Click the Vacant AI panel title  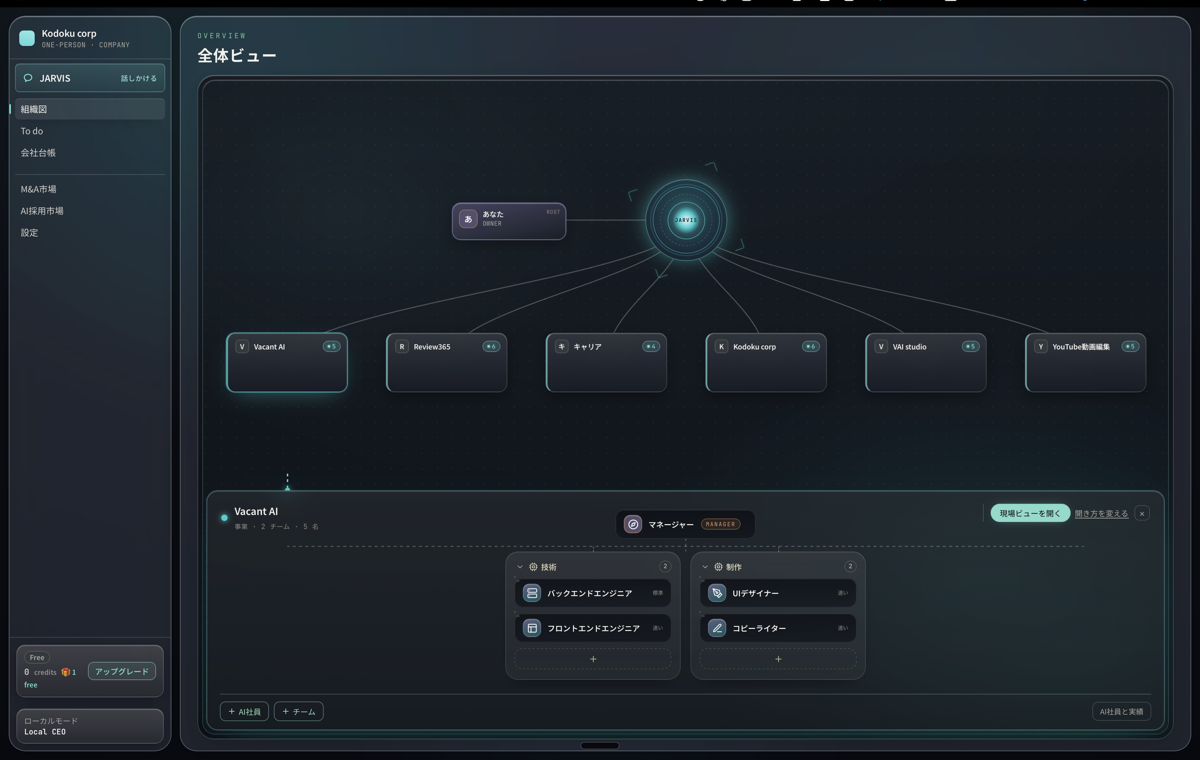click(256, 511)
